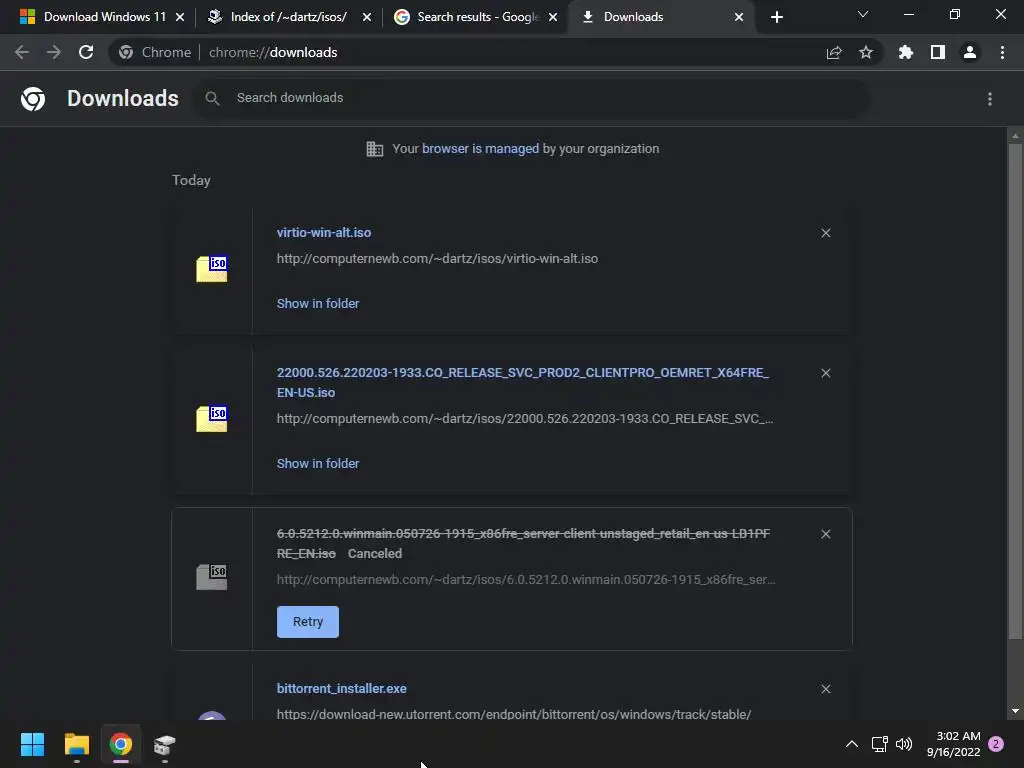
Task: Click the Chrome logo beside Downloads title
Action: tap(33, 99)
